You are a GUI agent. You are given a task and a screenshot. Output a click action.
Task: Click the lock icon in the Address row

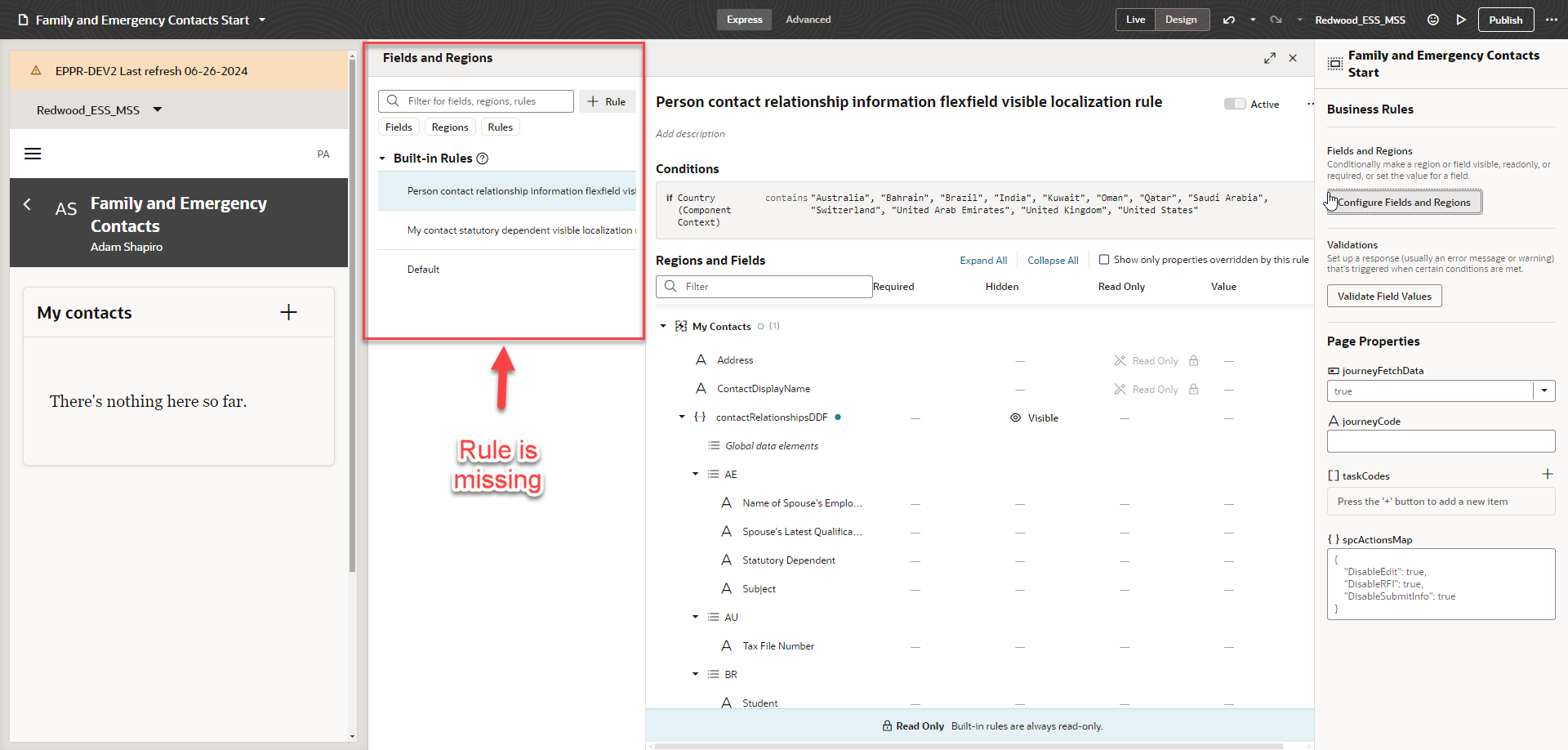(1194, 360)
